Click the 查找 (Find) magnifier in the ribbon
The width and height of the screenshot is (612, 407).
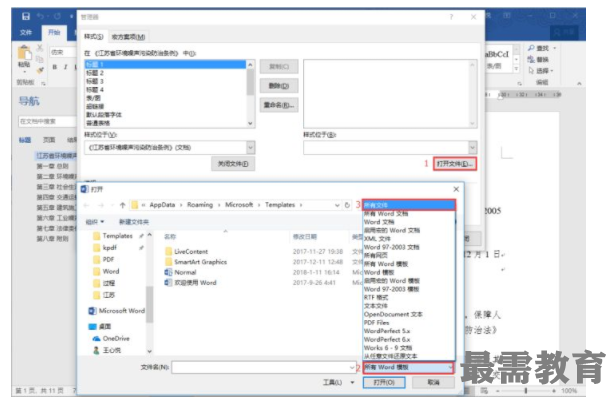point(531,48)
